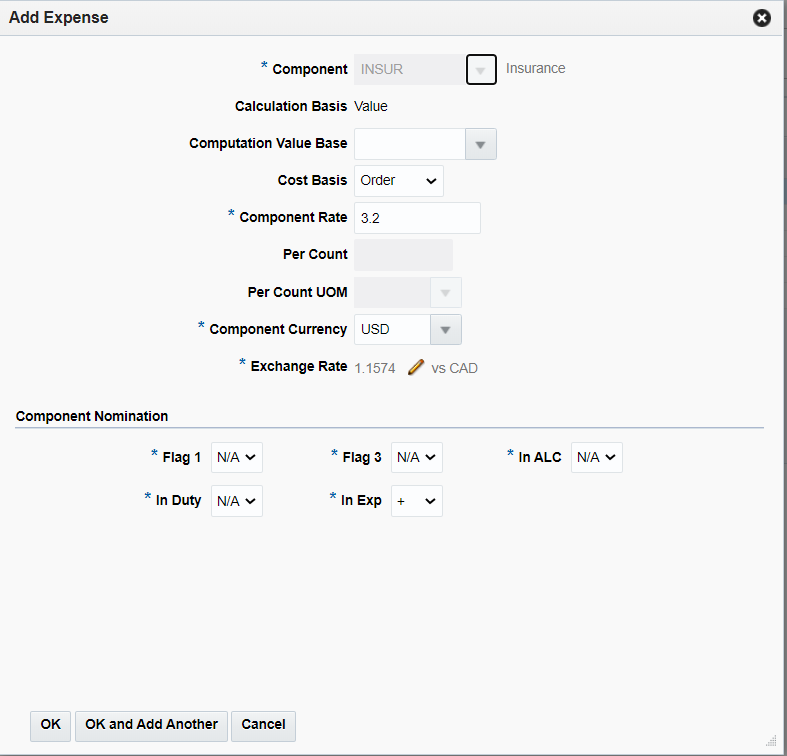The width and height of the screenshot is (787, 756).
Task: Grab the dialog resize handle in corner
Action: pyautogui.click(x=771, y=740)
